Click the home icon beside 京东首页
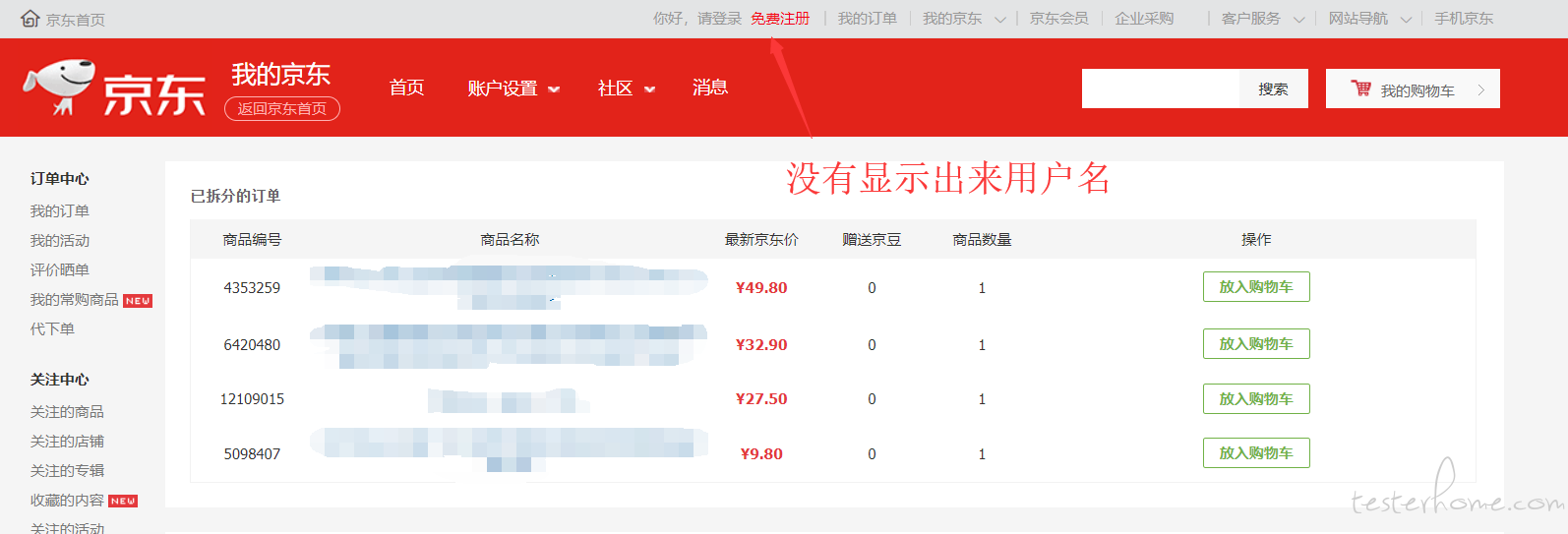Screen dimensions: 1568x534 tap(30, 19)
